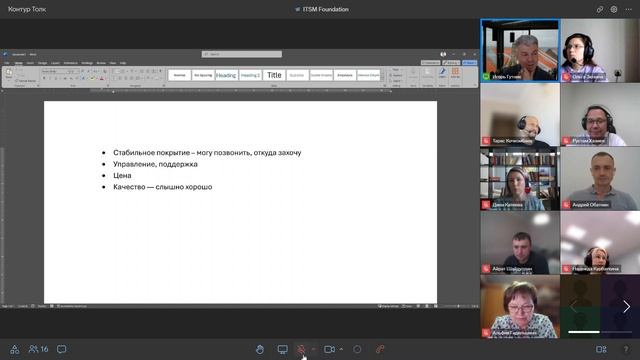Click the Share button in Word
640x360 pixels.
[469, 63]
